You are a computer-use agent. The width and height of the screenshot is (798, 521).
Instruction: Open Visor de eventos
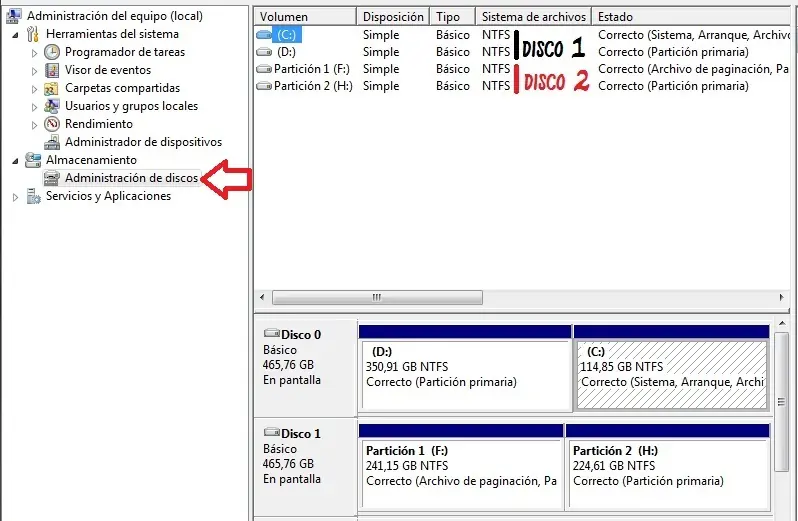coord(108,70)
